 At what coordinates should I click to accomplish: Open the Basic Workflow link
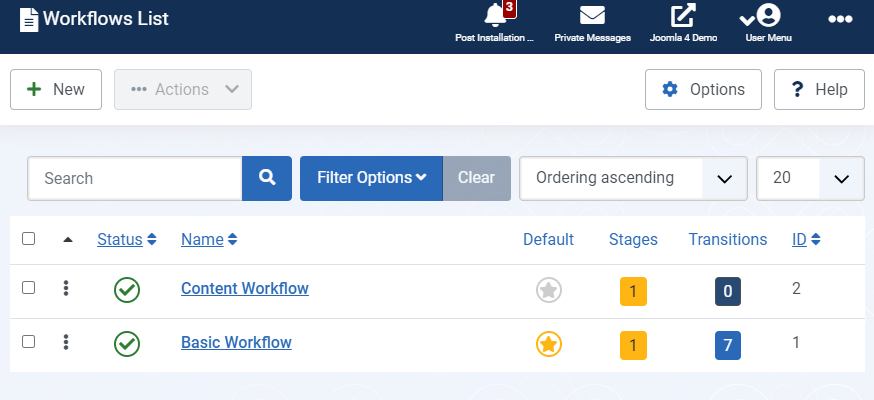[236, 342]
